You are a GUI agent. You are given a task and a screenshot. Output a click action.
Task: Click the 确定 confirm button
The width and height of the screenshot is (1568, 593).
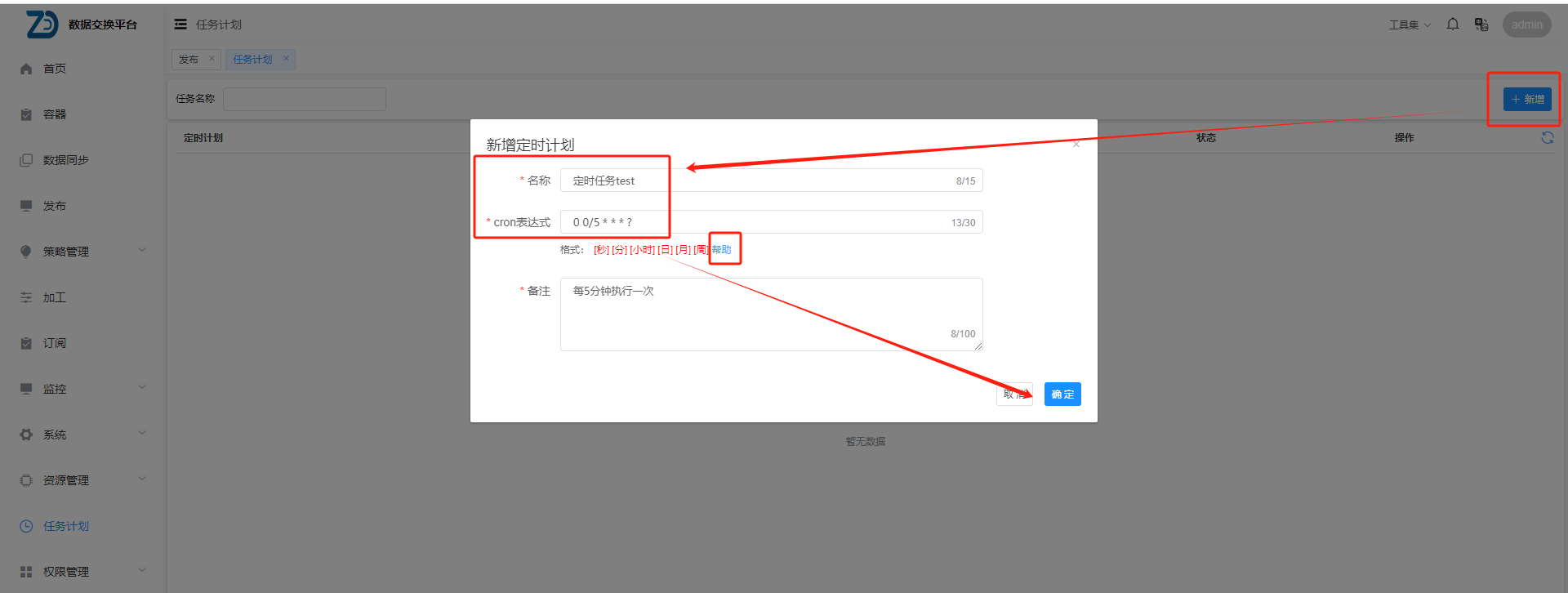pos(1062,395)
